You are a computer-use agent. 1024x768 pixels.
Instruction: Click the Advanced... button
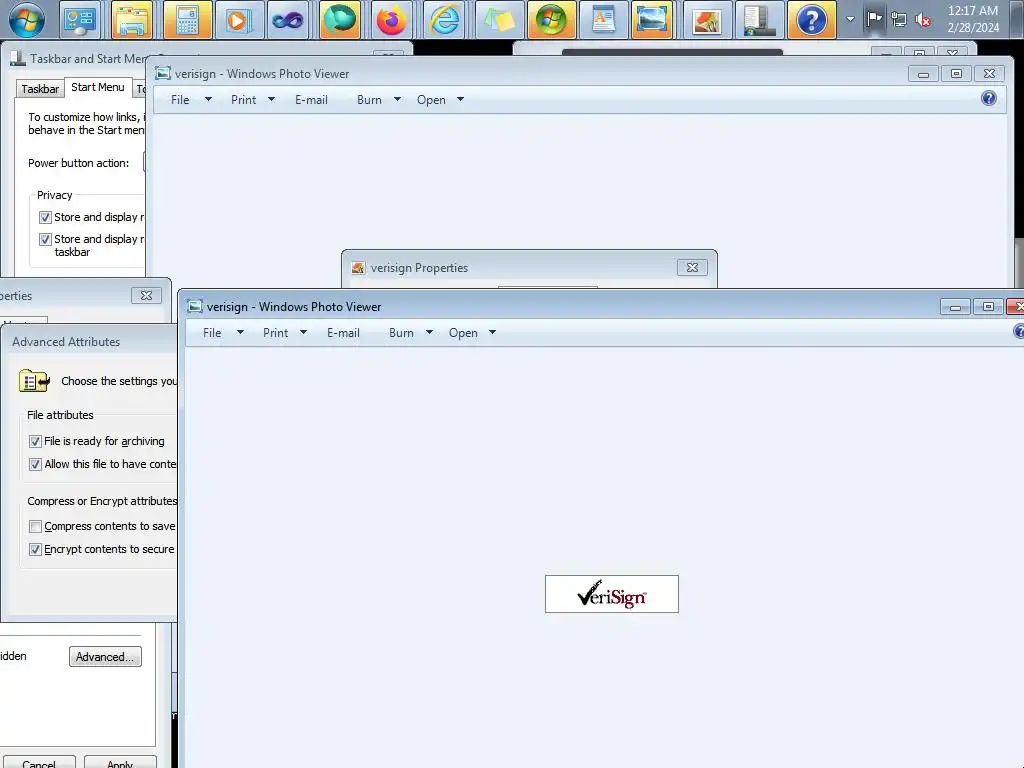click(105, 657)
